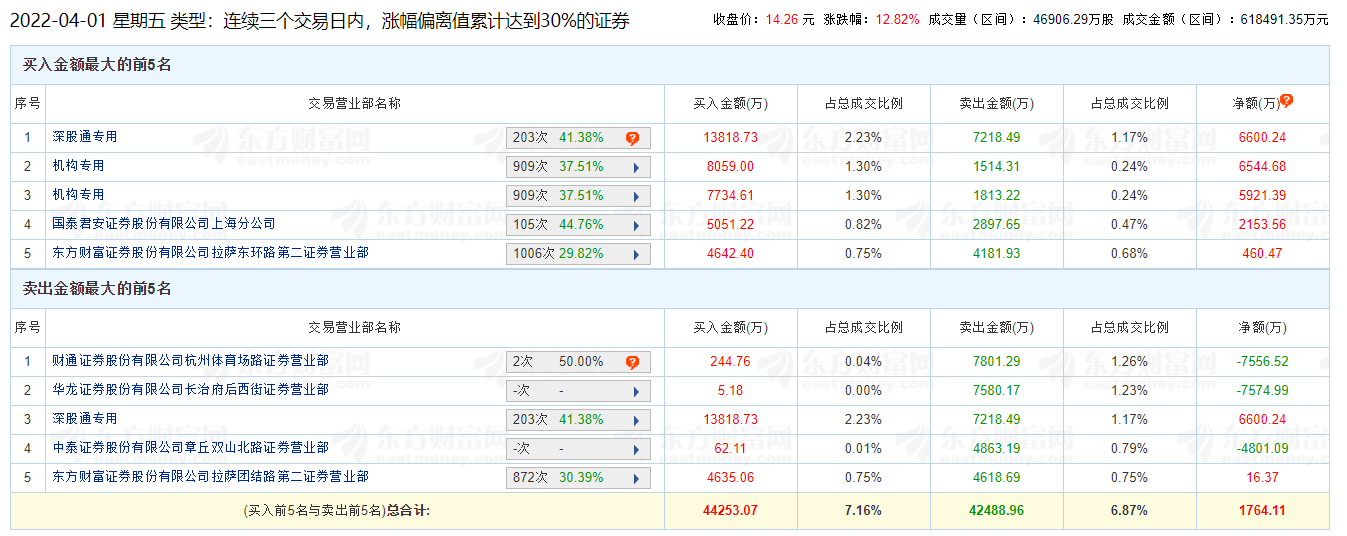Click sell amount cell 1813.22

click(x=996, y=196)
